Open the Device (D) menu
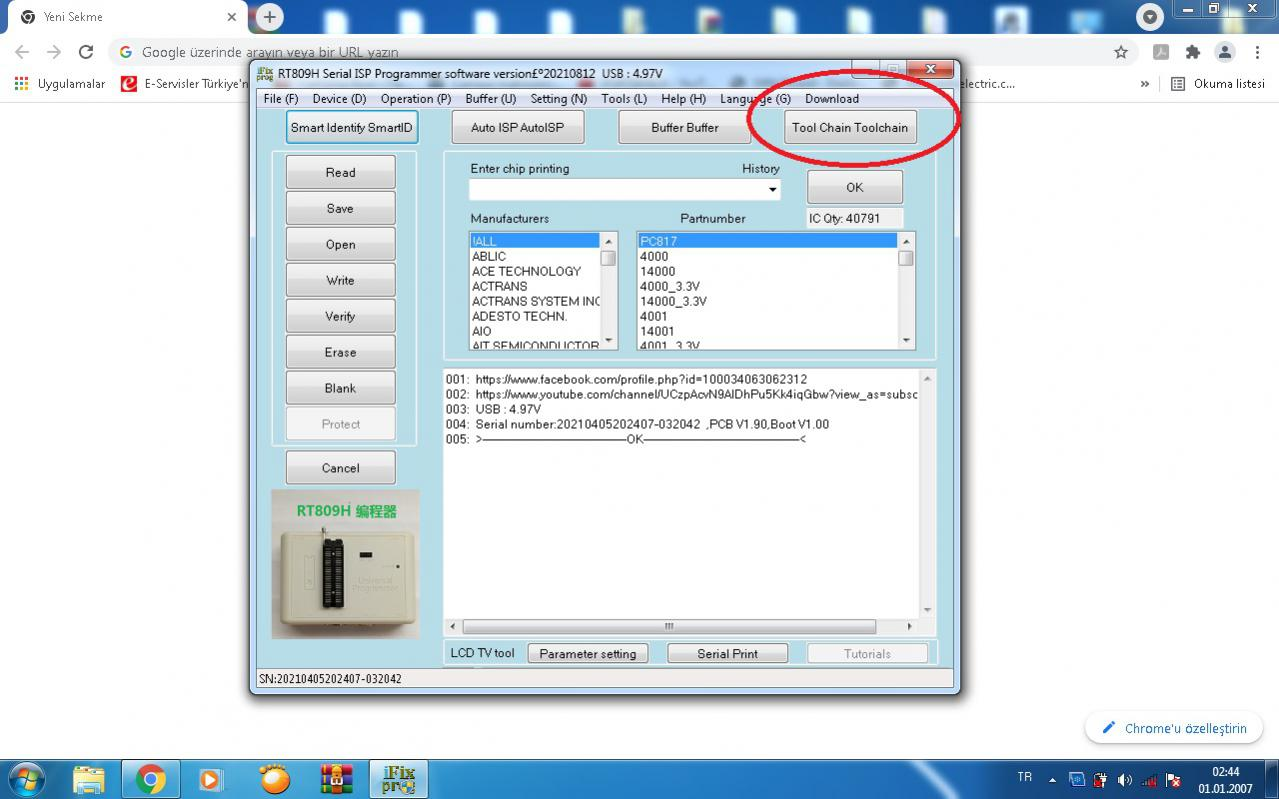 click(339, 99)
